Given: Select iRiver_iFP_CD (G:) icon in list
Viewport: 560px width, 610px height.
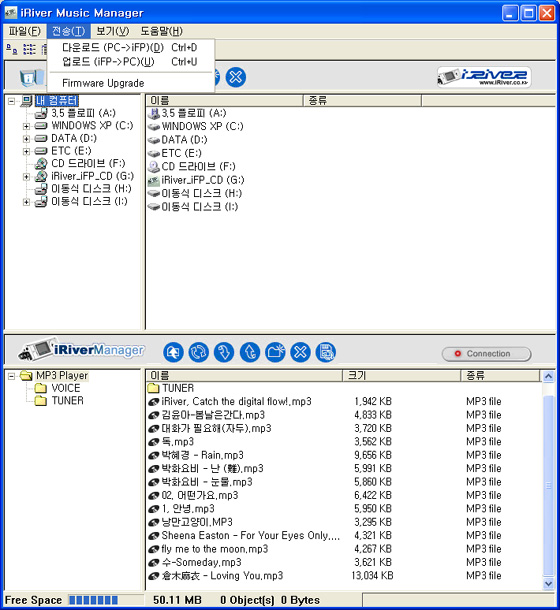Looking at the screenshot, I should (154, 180).
